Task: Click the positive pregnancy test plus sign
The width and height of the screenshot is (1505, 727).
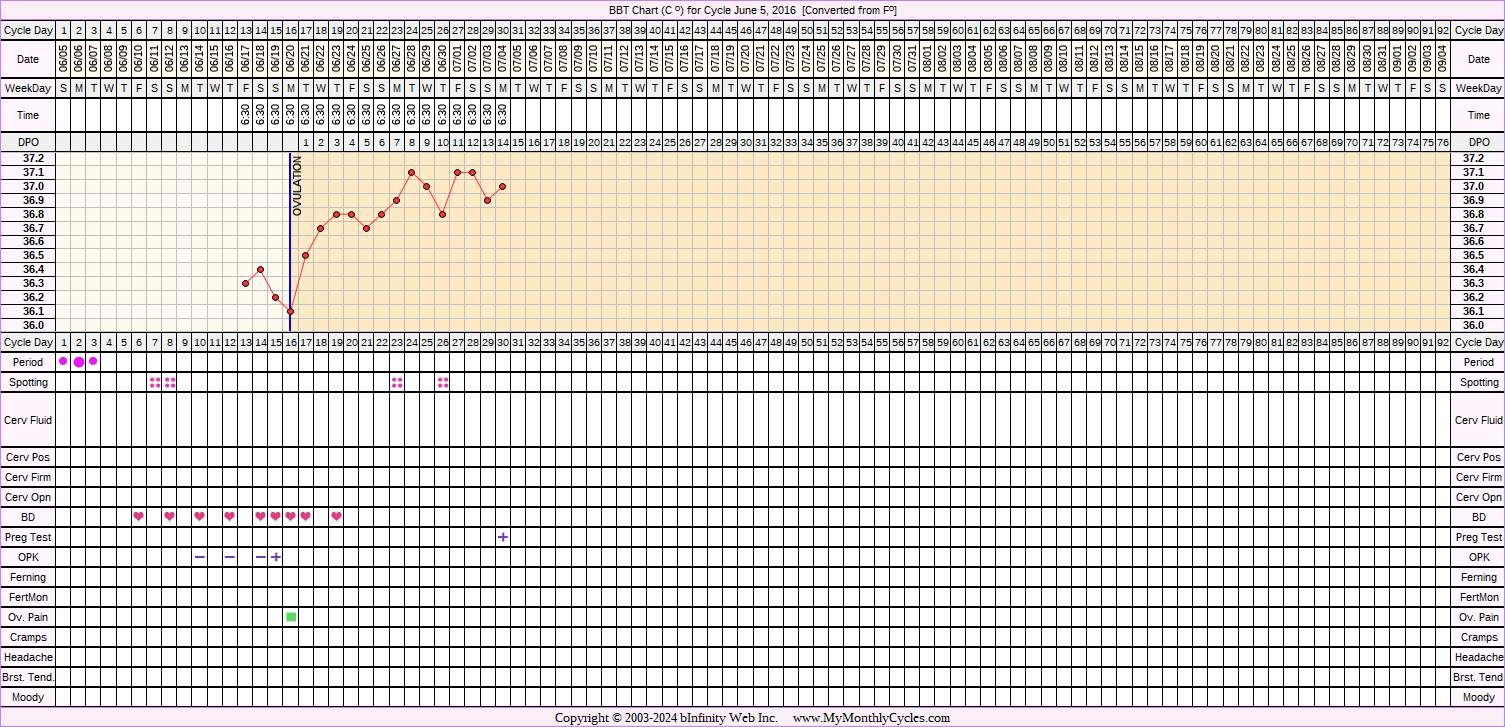Action: (x=503, y=537)
